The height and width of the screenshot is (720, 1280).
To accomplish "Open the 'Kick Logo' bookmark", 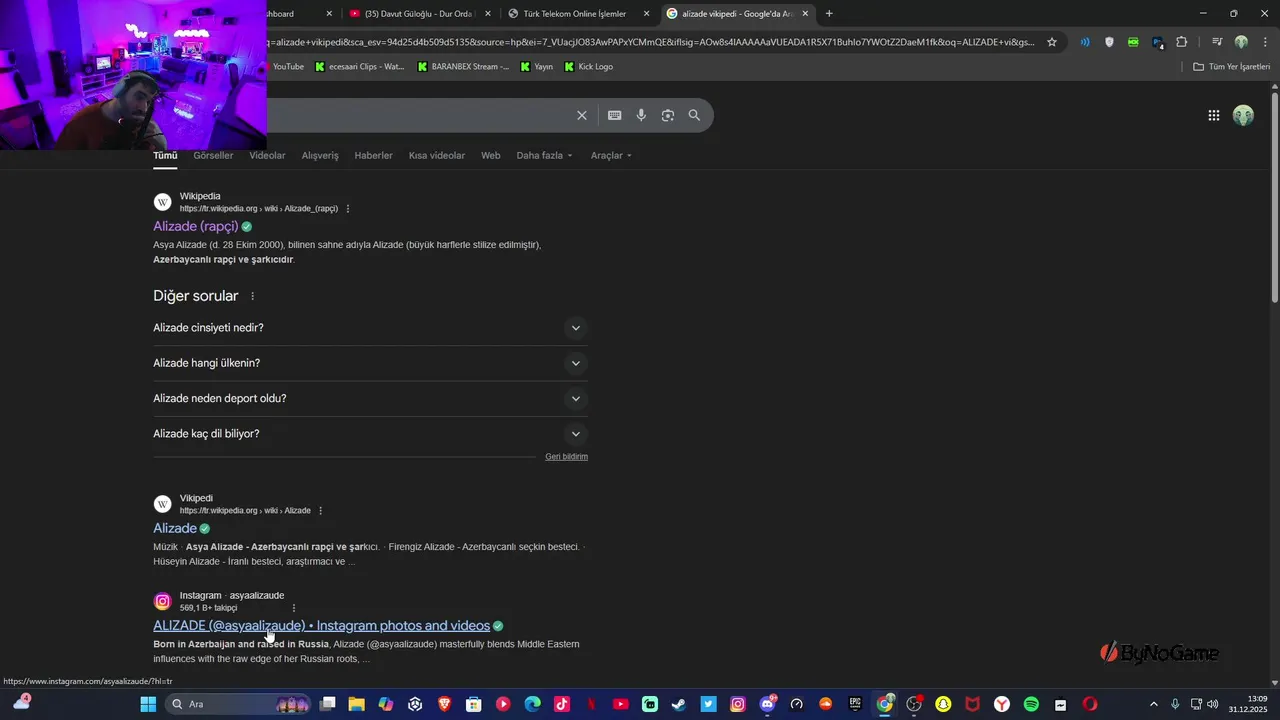I will pyautogui.click(x=588, y=67).
